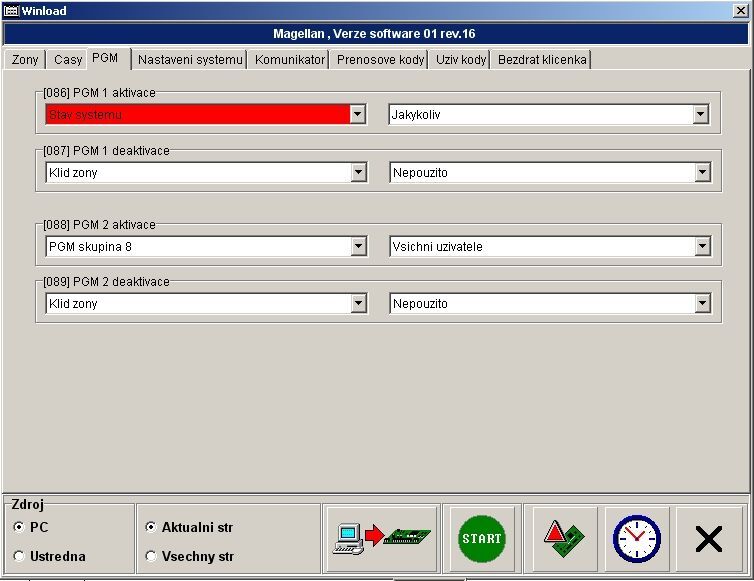Select the PC source radio button
The width and height of the screenshot is (754, 581).
(20, 527)
